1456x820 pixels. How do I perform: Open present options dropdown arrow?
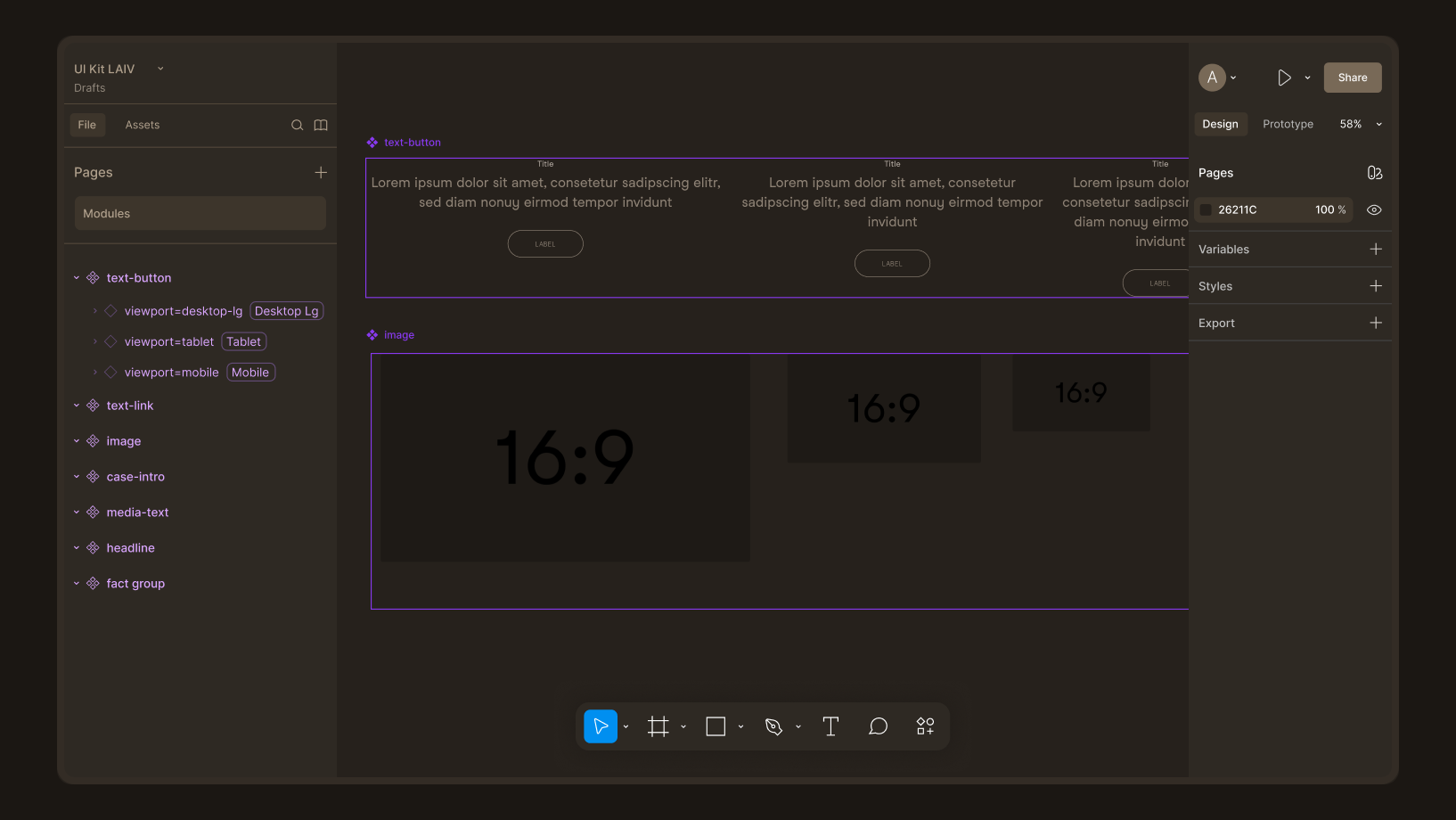click(x=1307, y=78)
